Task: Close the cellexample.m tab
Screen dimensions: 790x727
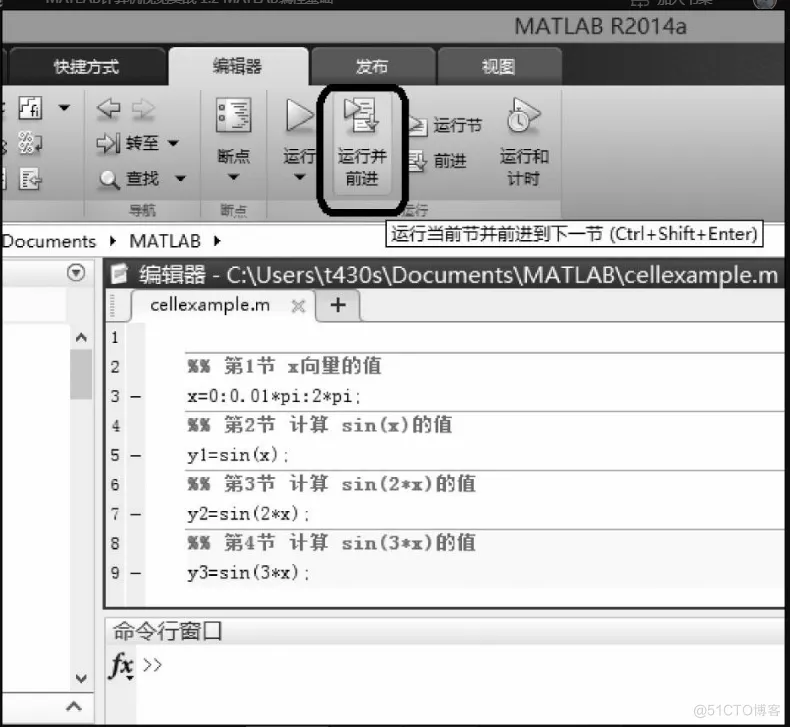Action: point(298,306)
